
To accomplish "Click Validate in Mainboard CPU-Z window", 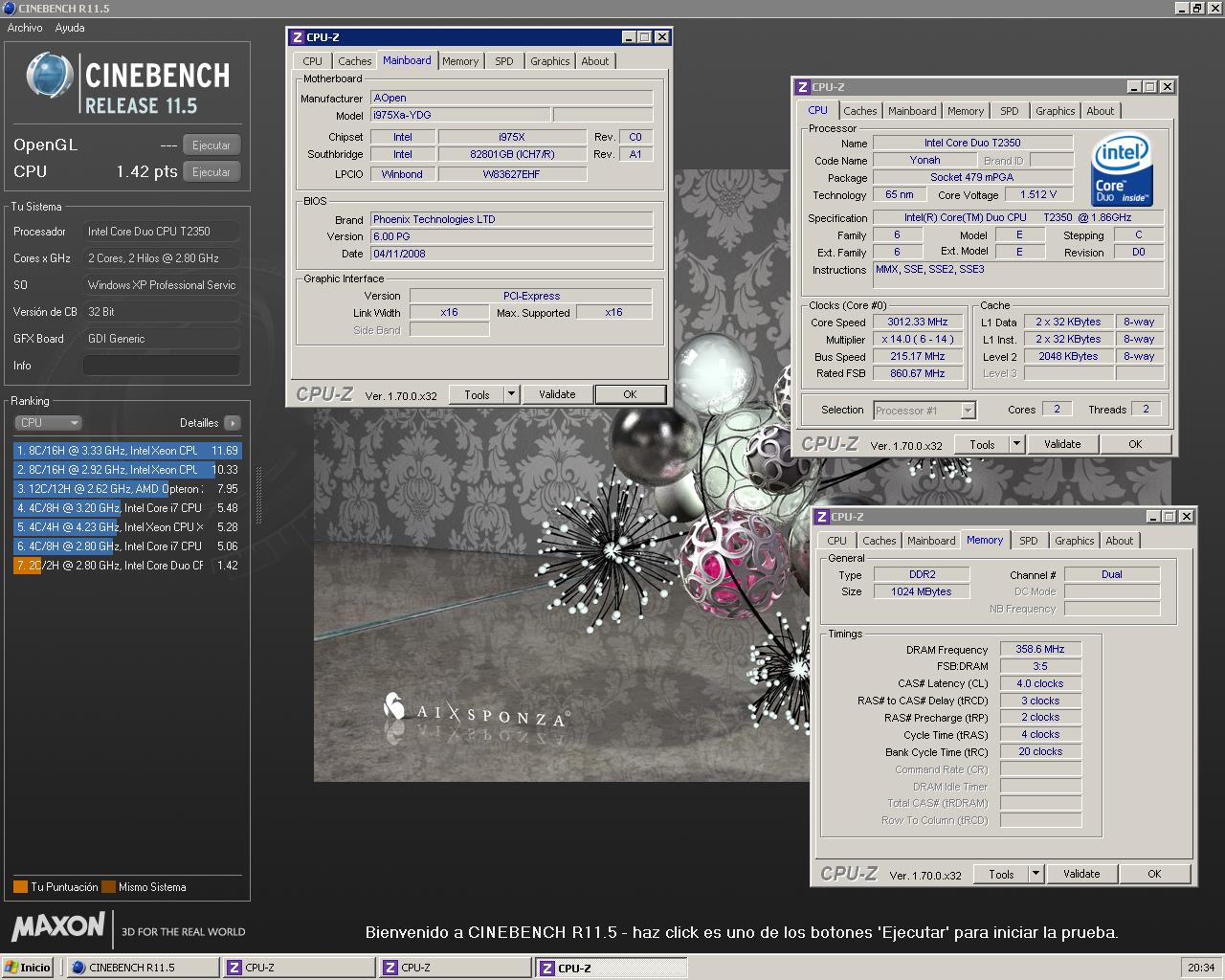I will coord(557,394).
